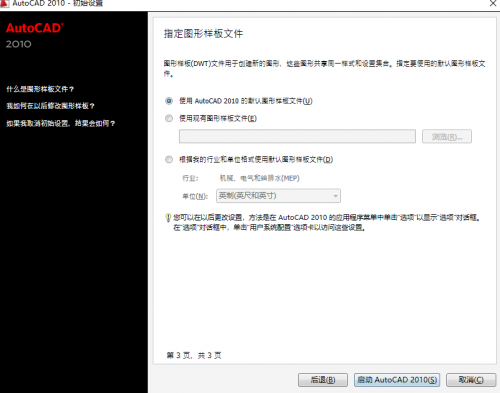Viewport: 500px width, 393px height.
Task: Select the AutoCAD 2010 default template radio option
Action: click(x=169, y=101)
